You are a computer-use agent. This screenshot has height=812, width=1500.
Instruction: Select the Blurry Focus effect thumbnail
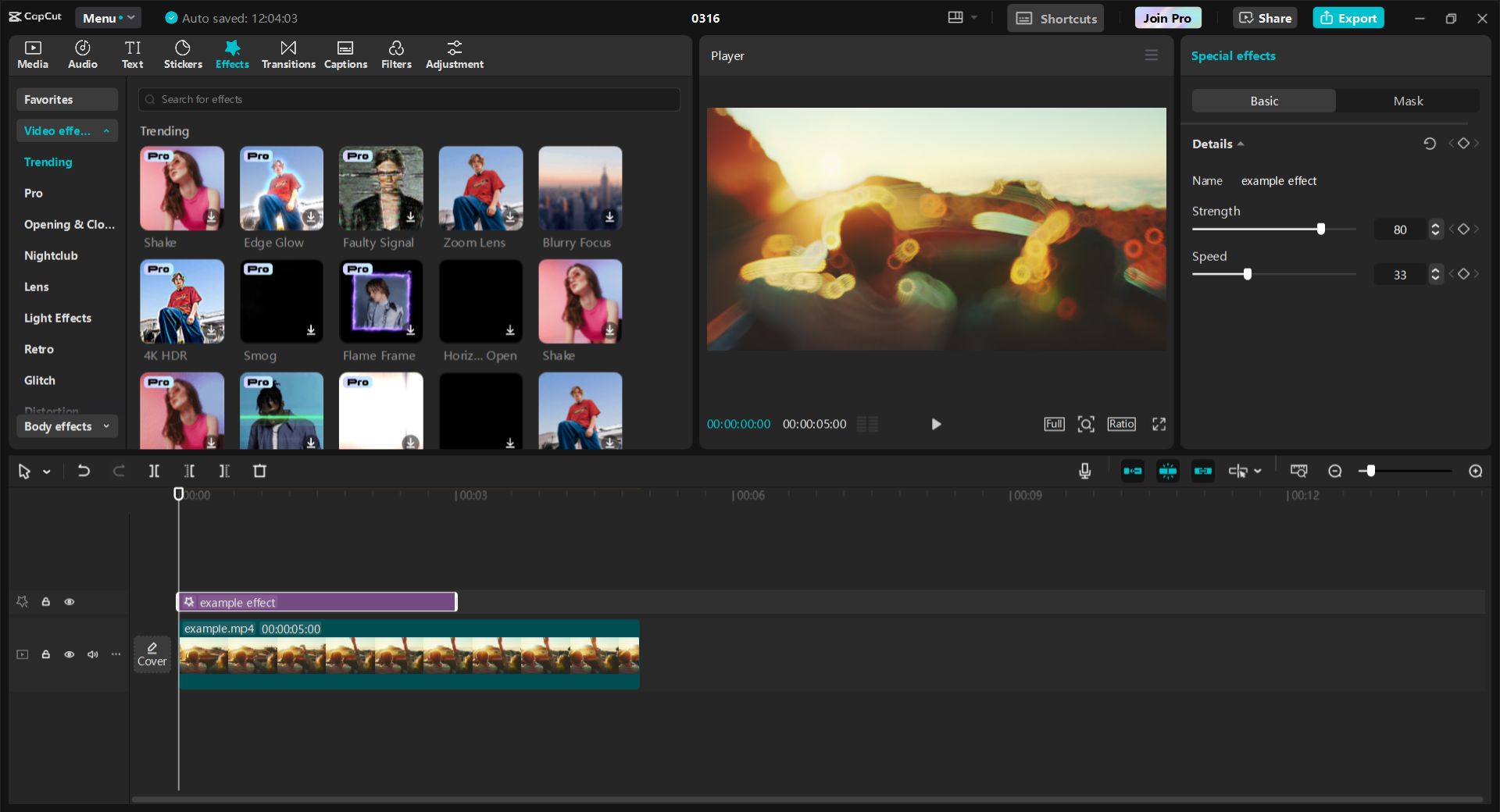pos(580,188)
